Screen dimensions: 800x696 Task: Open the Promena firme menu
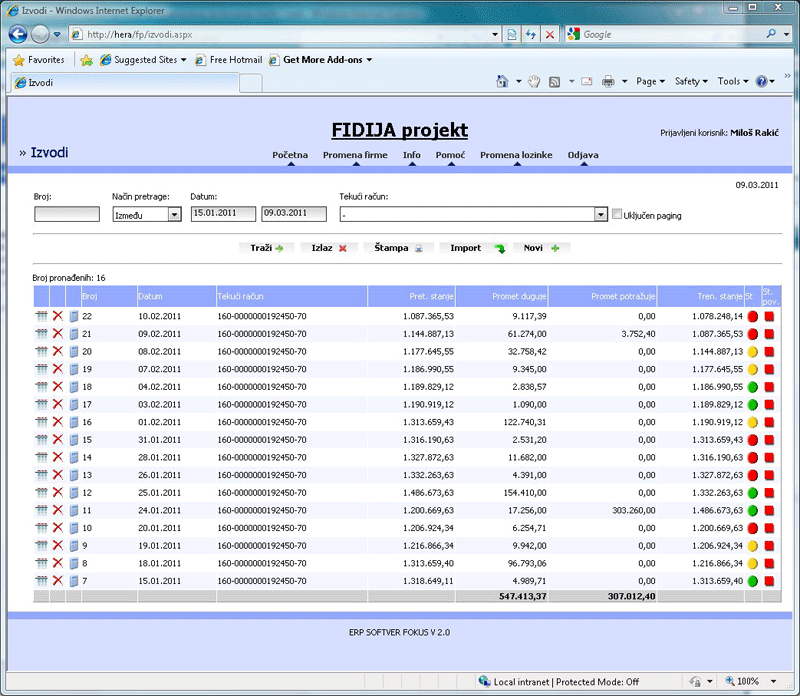(x=355, y=155)
